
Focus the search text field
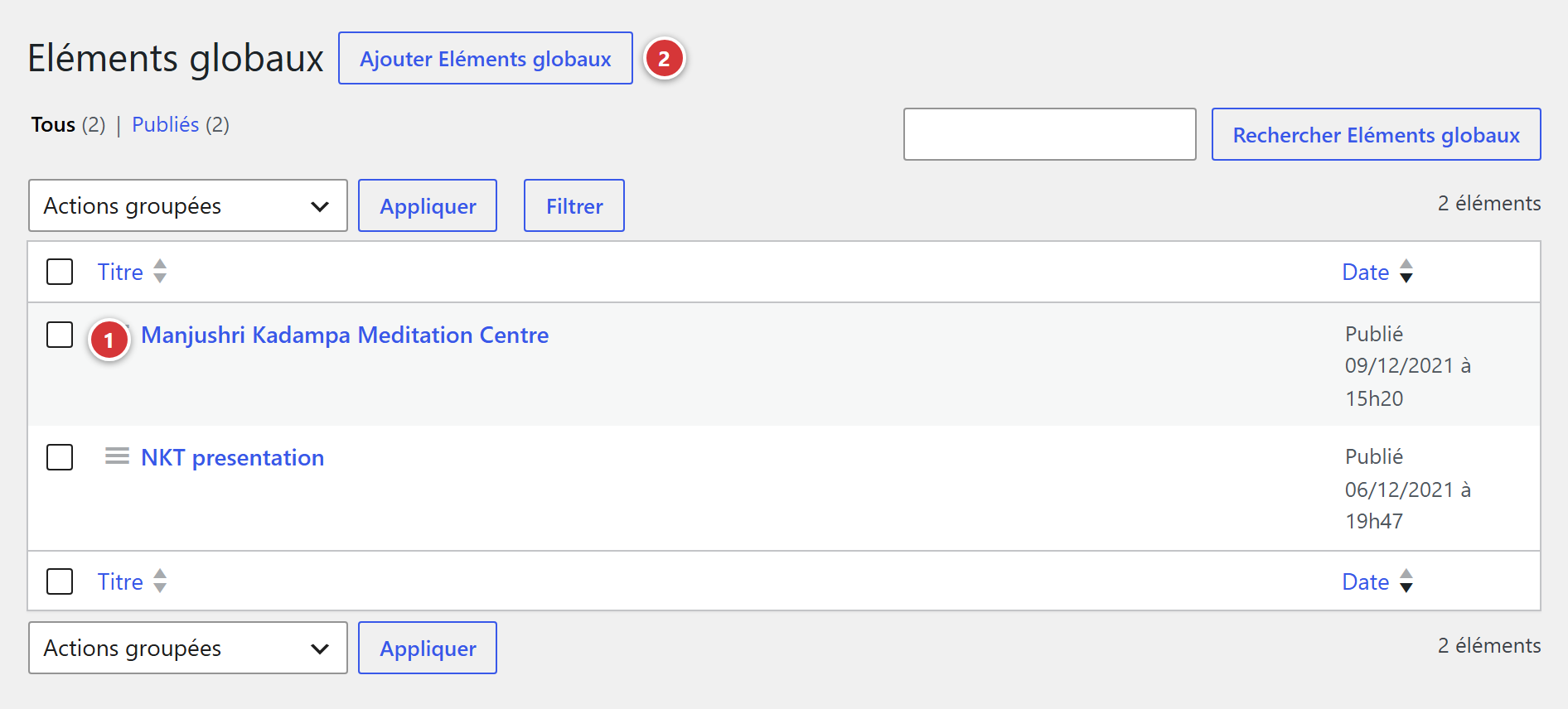point(1050,134)
